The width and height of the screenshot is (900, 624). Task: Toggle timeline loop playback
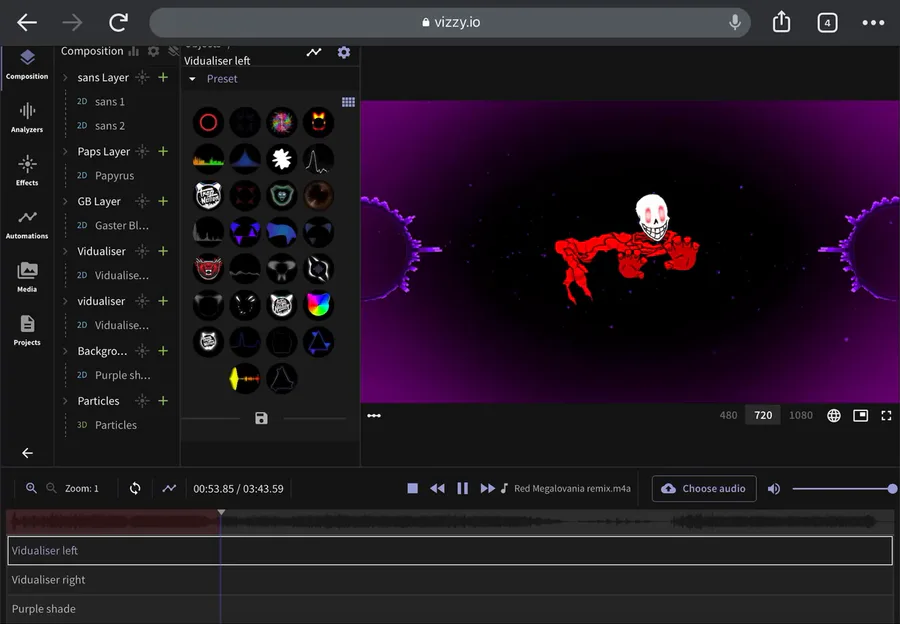[x=135, y=489]
